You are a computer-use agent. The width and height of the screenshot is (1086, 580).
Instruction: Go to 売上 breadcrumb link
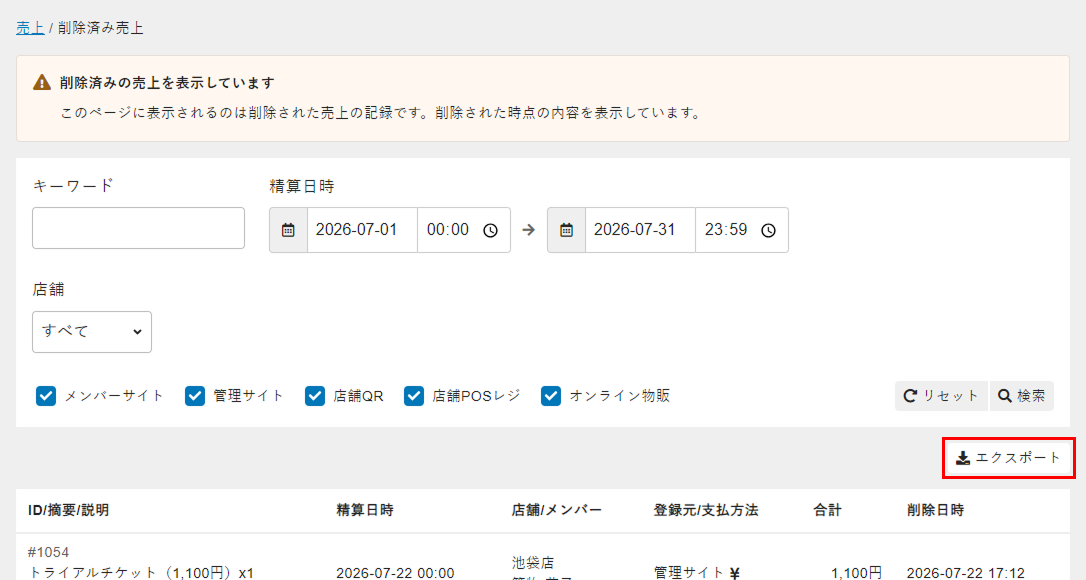[30, 28]
